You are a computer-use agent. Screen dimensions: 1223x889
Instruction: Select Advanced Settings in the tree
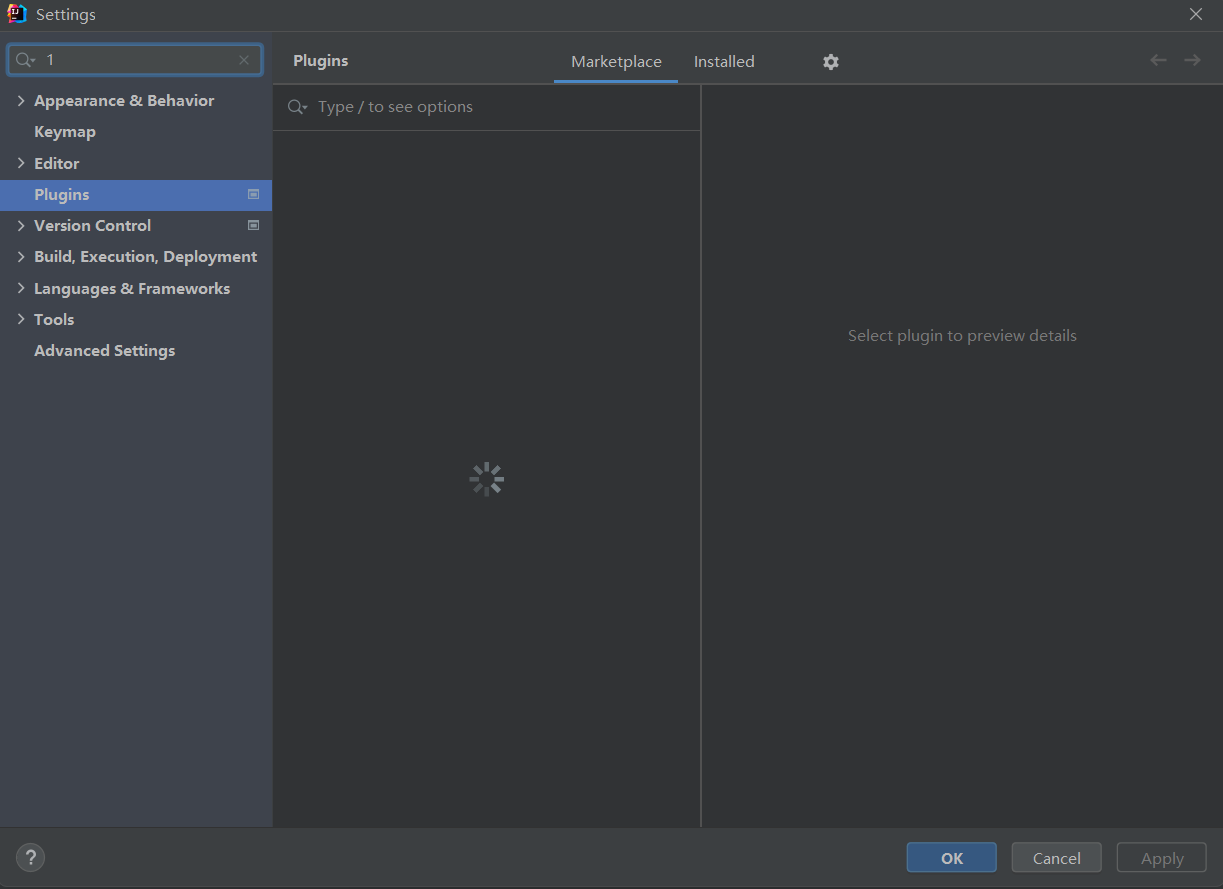(x=105, y=351)
